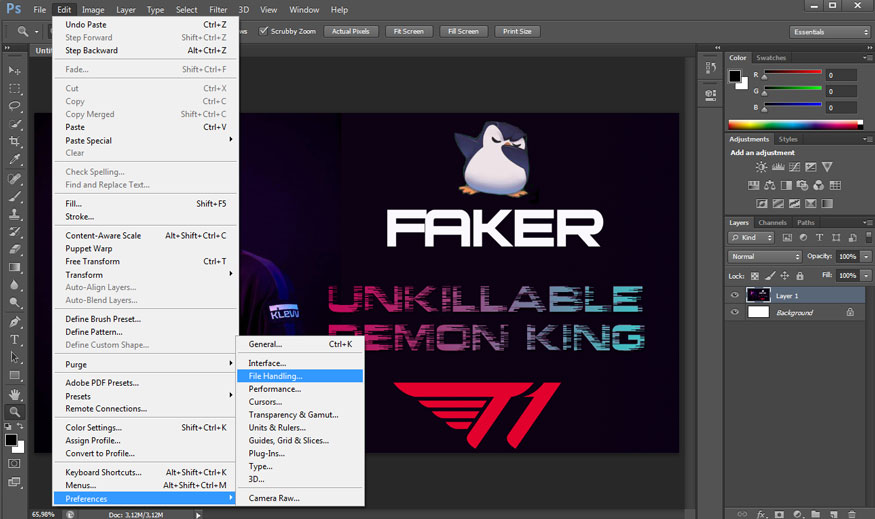
Task: Select the Blur tool
Action: point(15,285)
